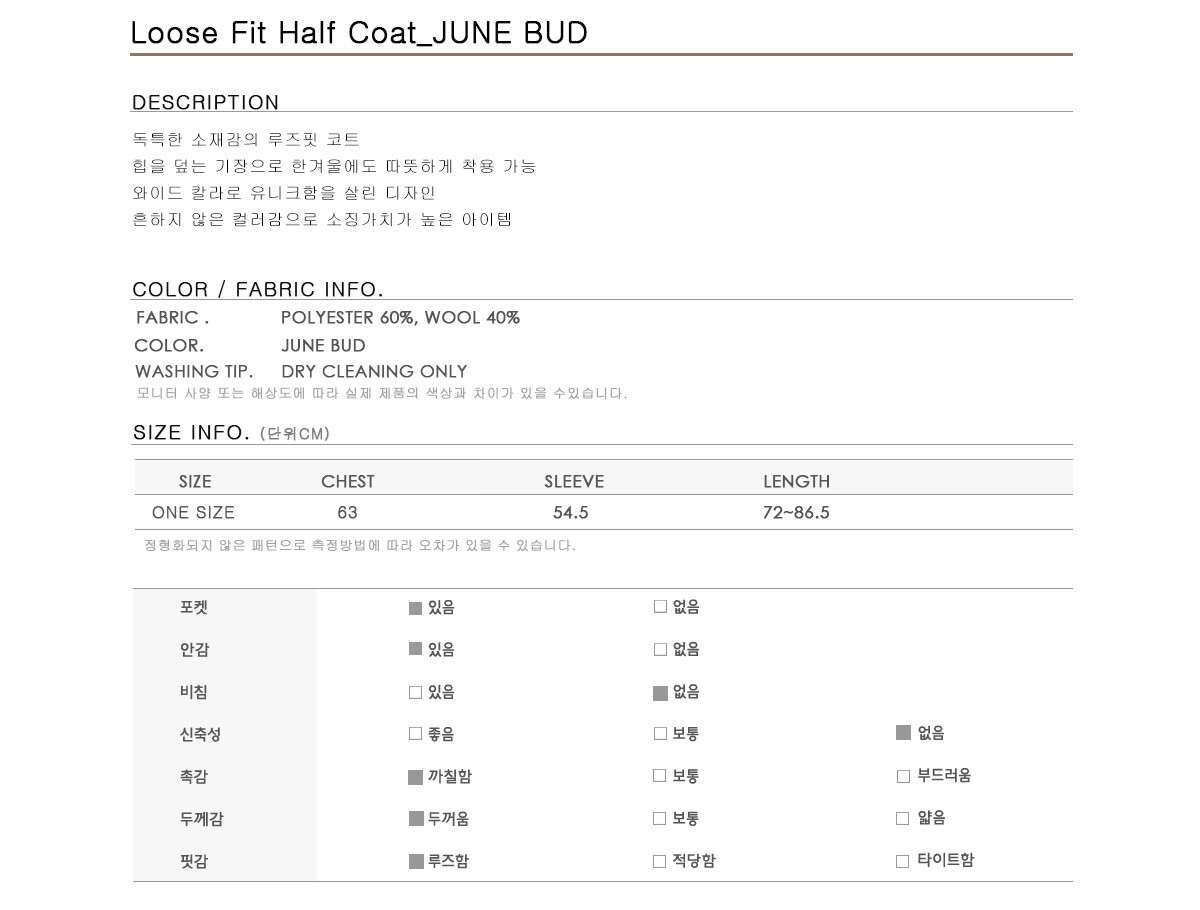Screen dimensions: 1200x910
Task: Check the 보통 box for 신축성
Action: 660,734
